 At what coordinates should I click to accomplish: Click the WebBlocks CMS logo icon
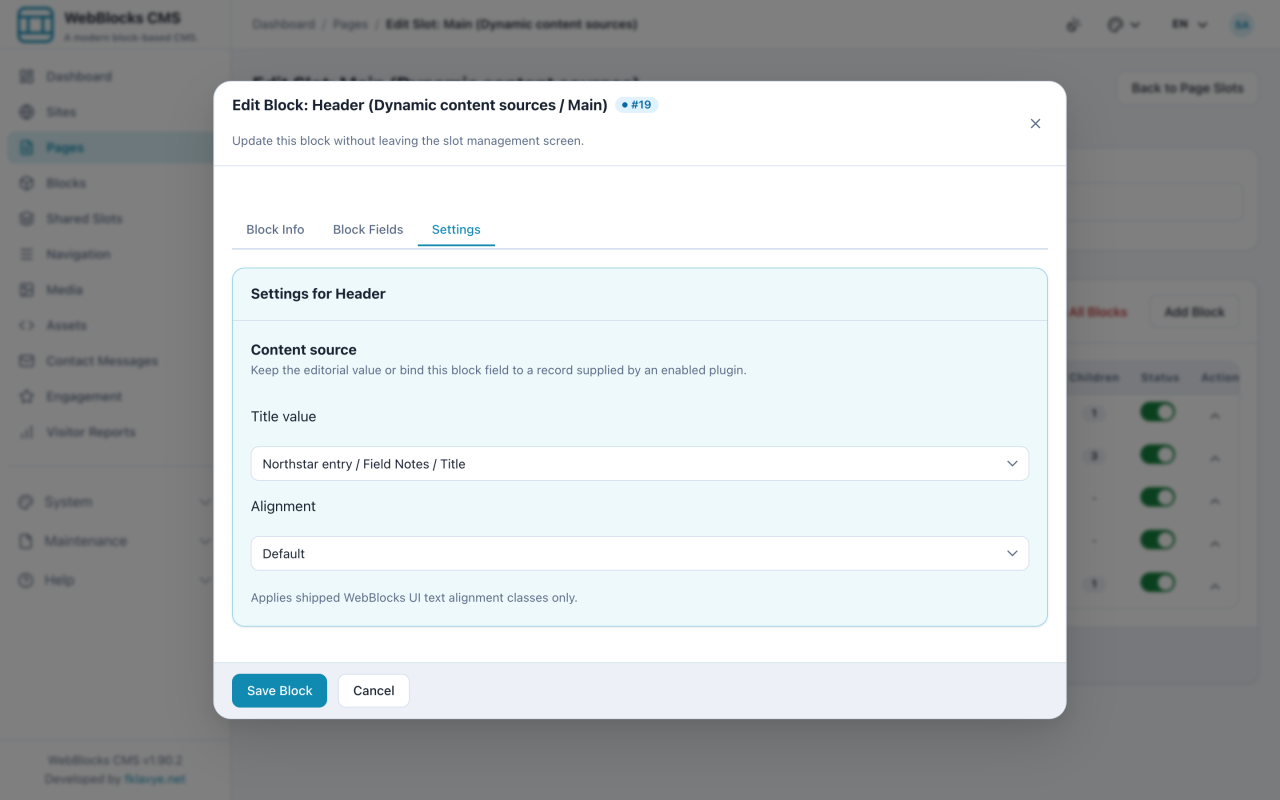(x=36, y=26)
